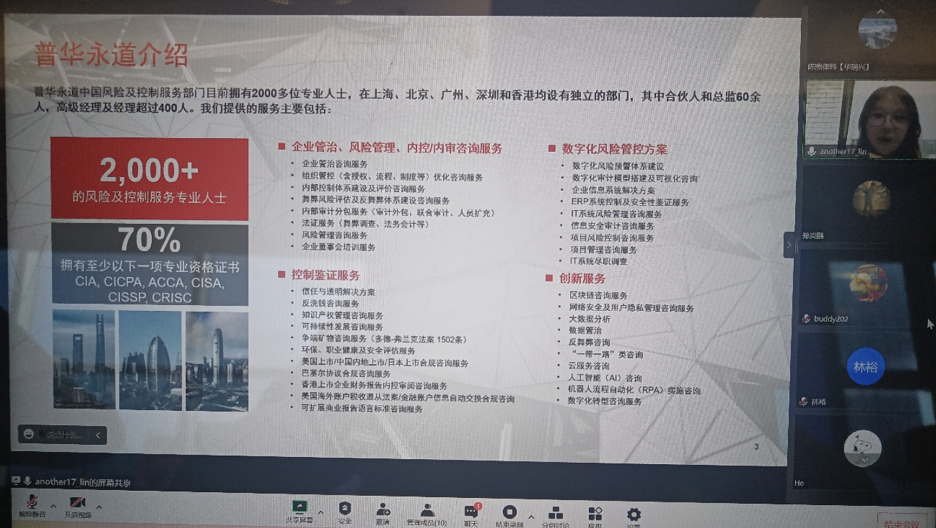Image resolution: width=936 pixels, height=528 pixels.
Task: Select top participant tile with landscape avatar
Action: [x=872, y=39]
